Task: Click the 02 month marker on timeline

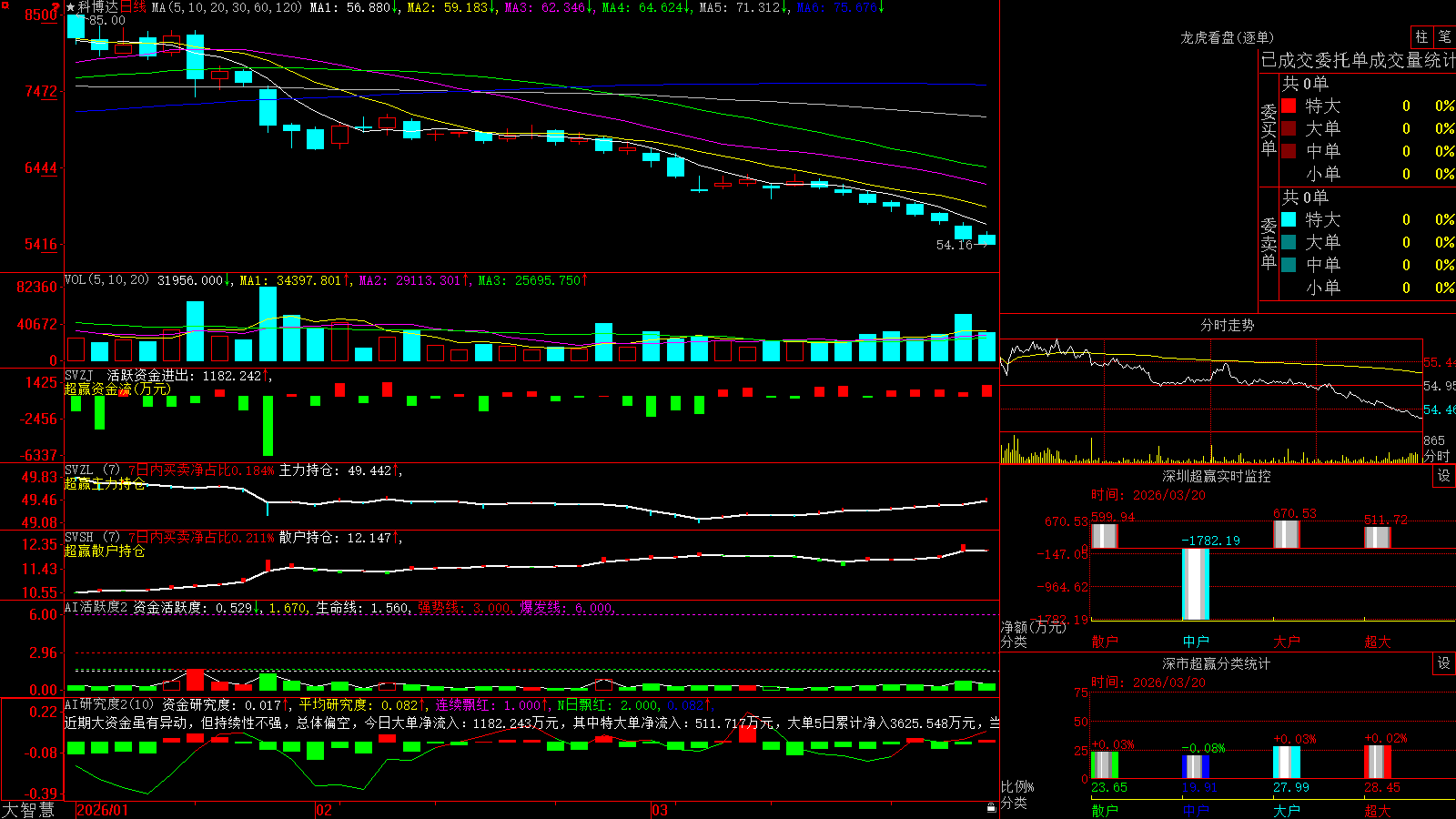Action: point(324,810)
